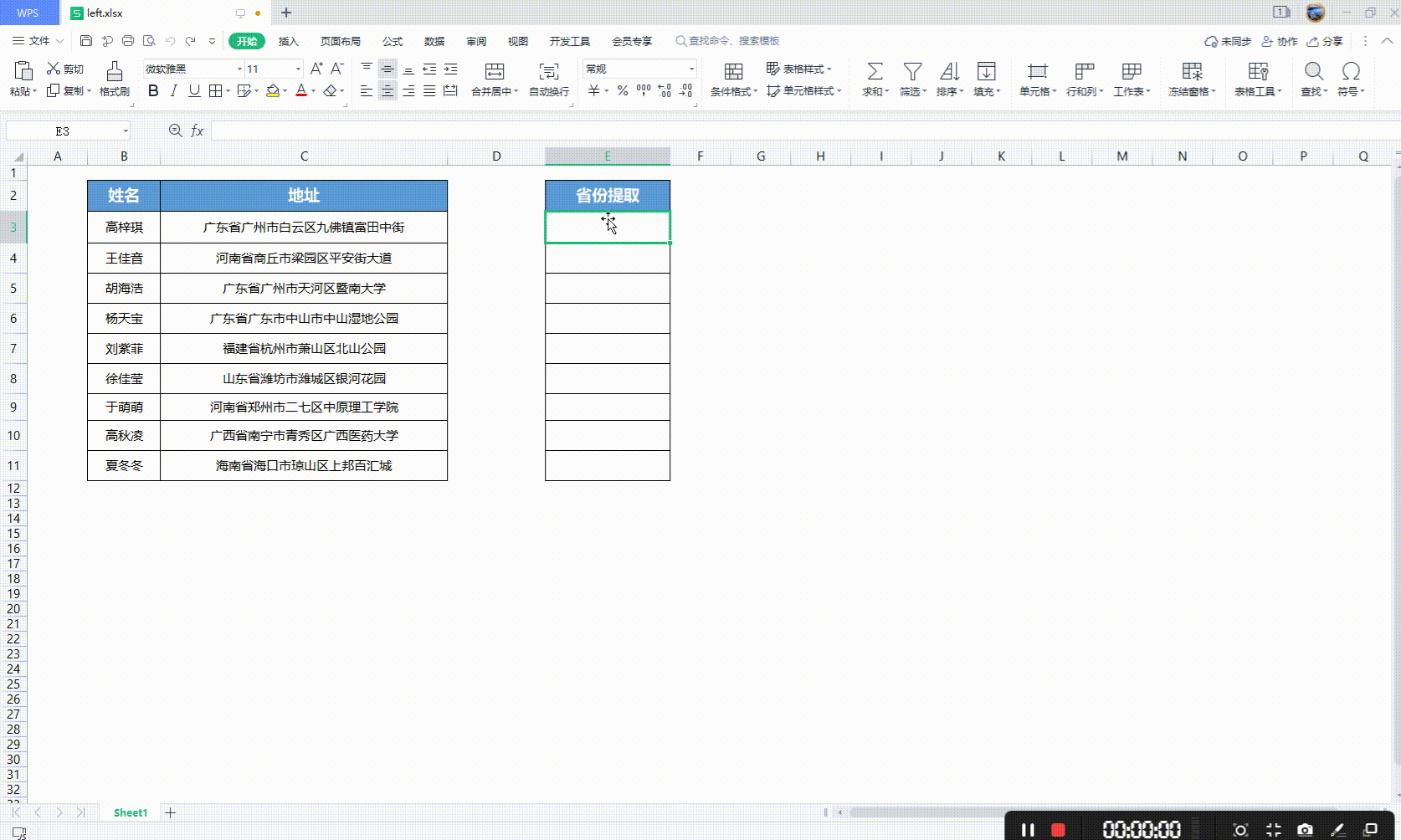Toggle top vertical alignment

pos(367,69)
